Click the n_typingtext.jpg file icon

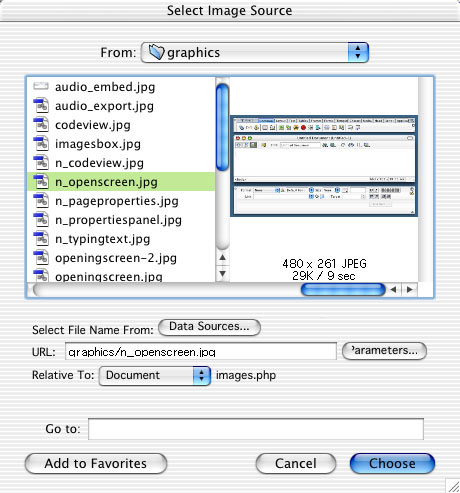click(x=41, y=239)
